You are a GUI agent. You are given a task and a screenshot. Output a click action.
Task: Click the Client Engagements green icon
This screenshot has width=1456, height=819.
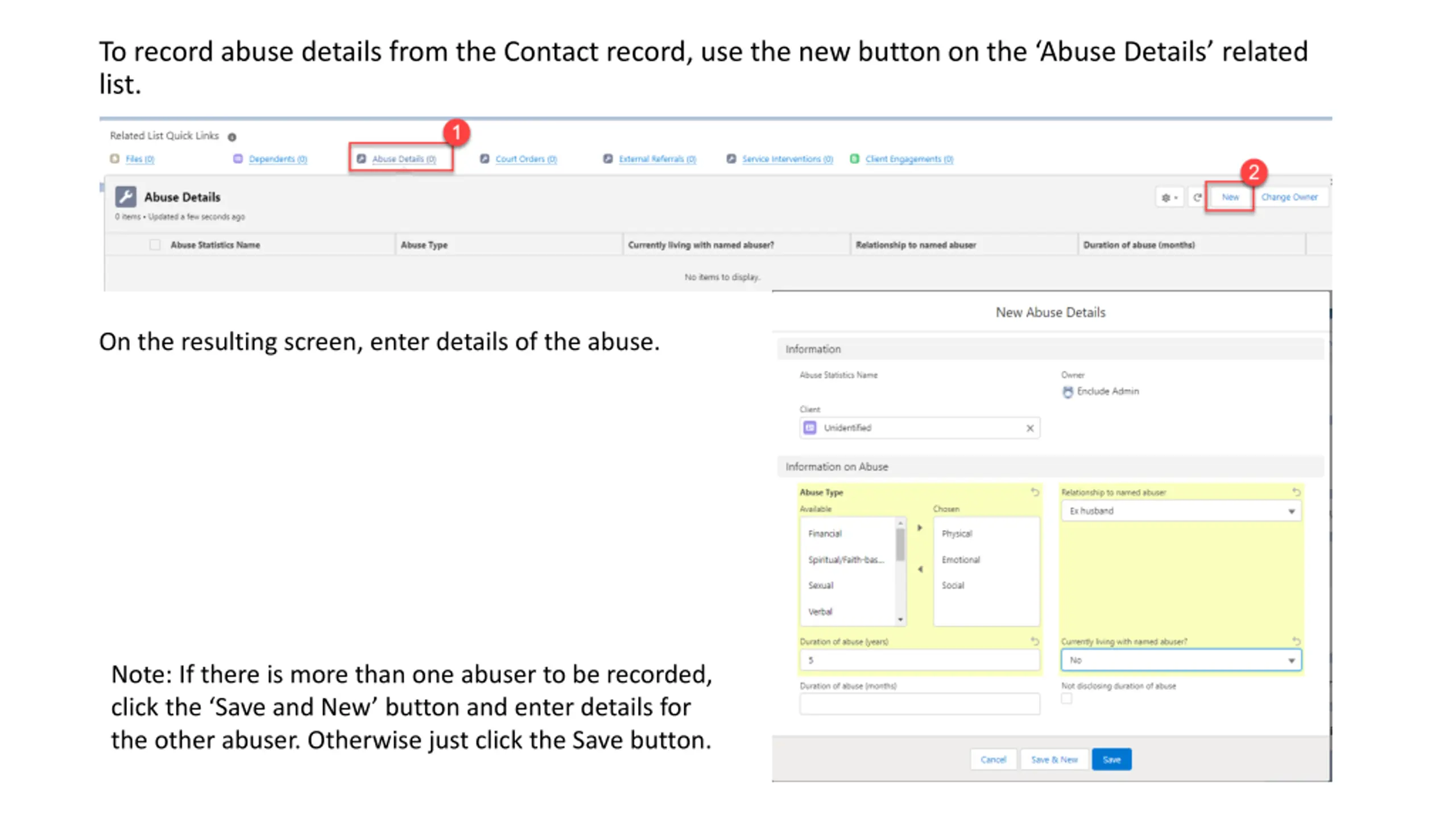(854, 159)
